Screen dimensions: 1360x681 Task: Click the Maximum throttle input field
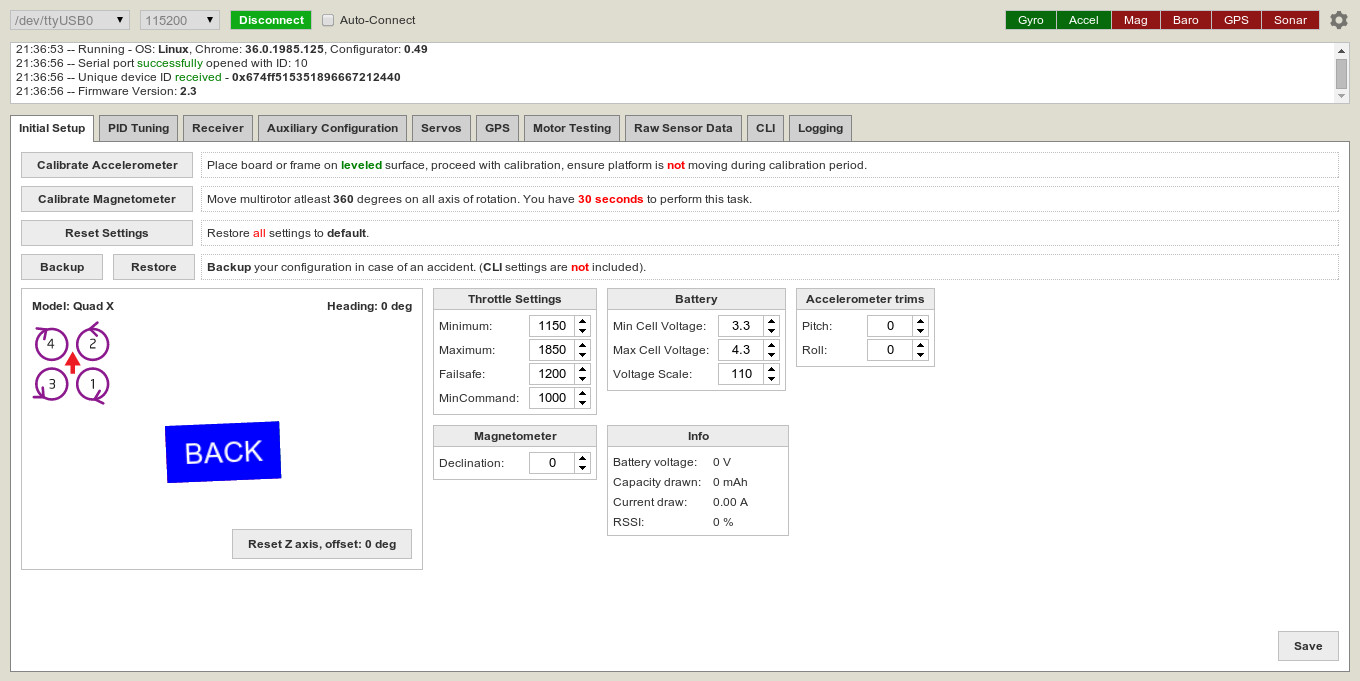point(552,350)
